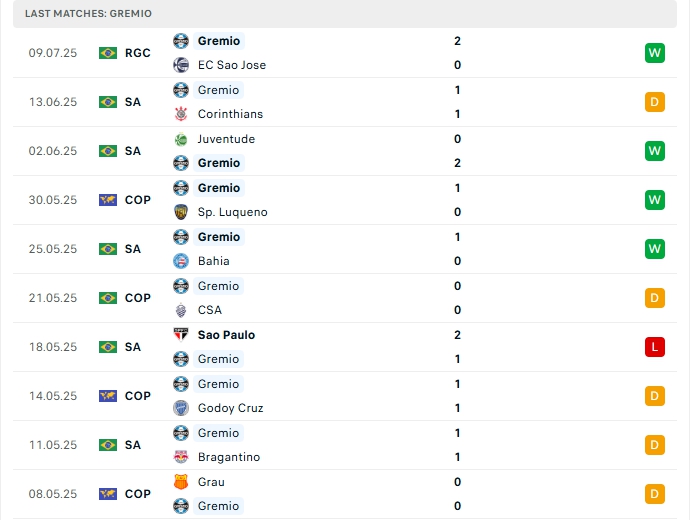The height and width of the screenshot is (520, 690).
Task: Click the CSA team crest icon
Action: click(x=181, y=310)
